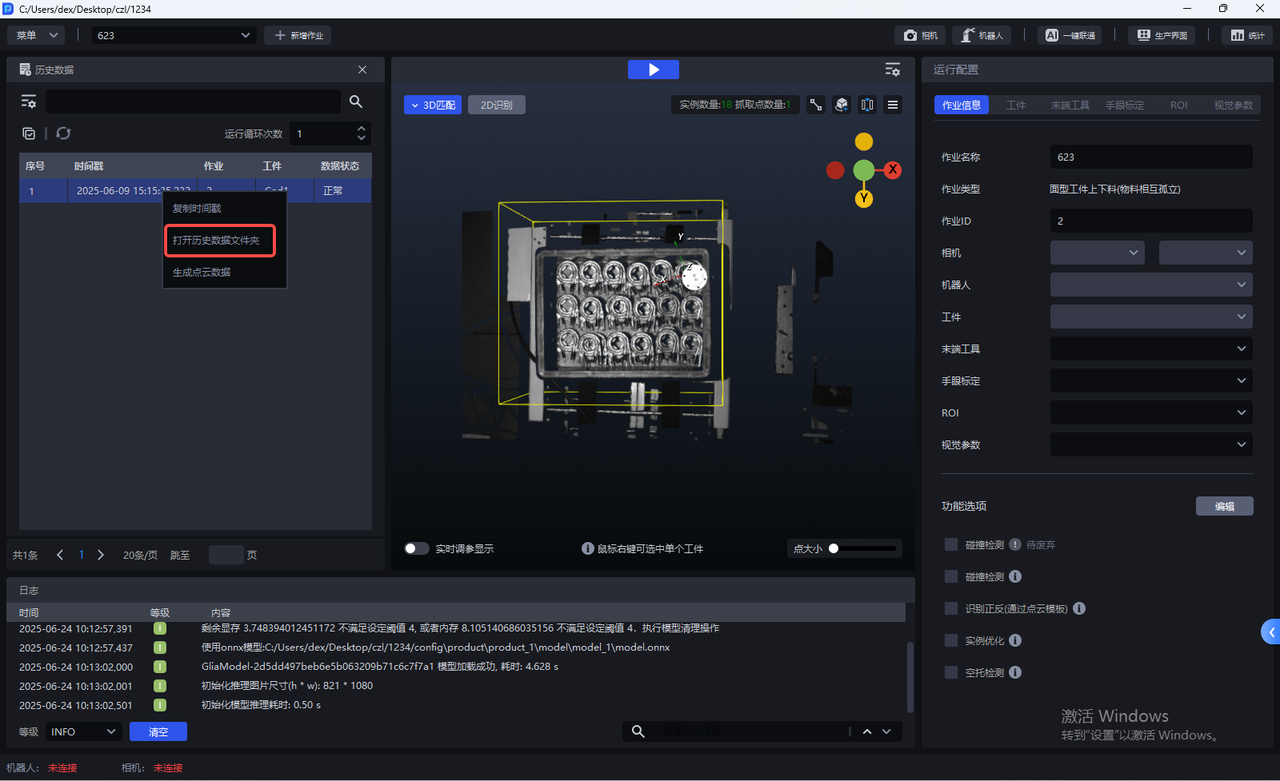Check the 空托检测 checkbox
The height and width of the screenshot is (781, 1280).
(951, 672)
